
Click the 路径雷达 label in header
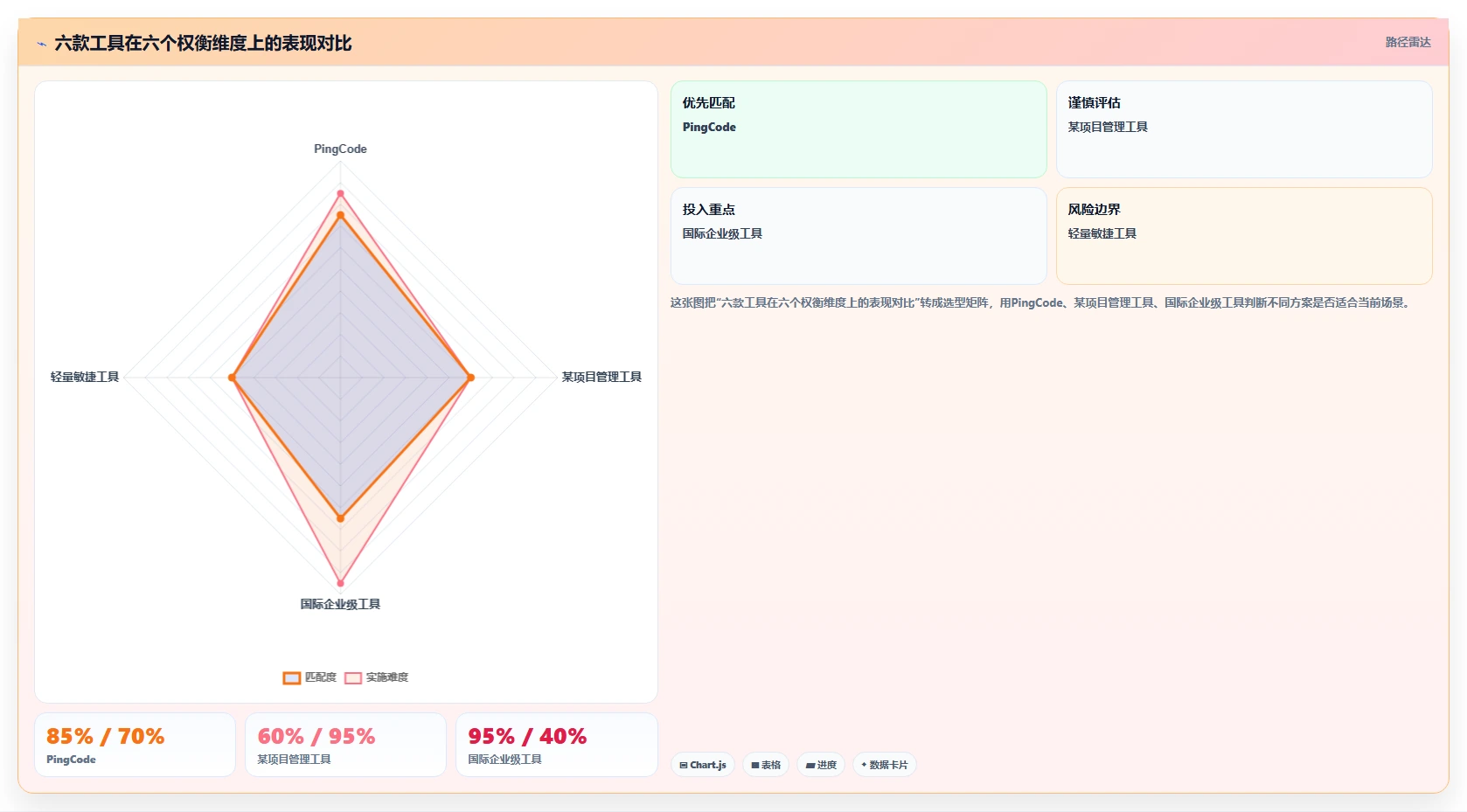pyautogui.click(x=1408, y=42)
